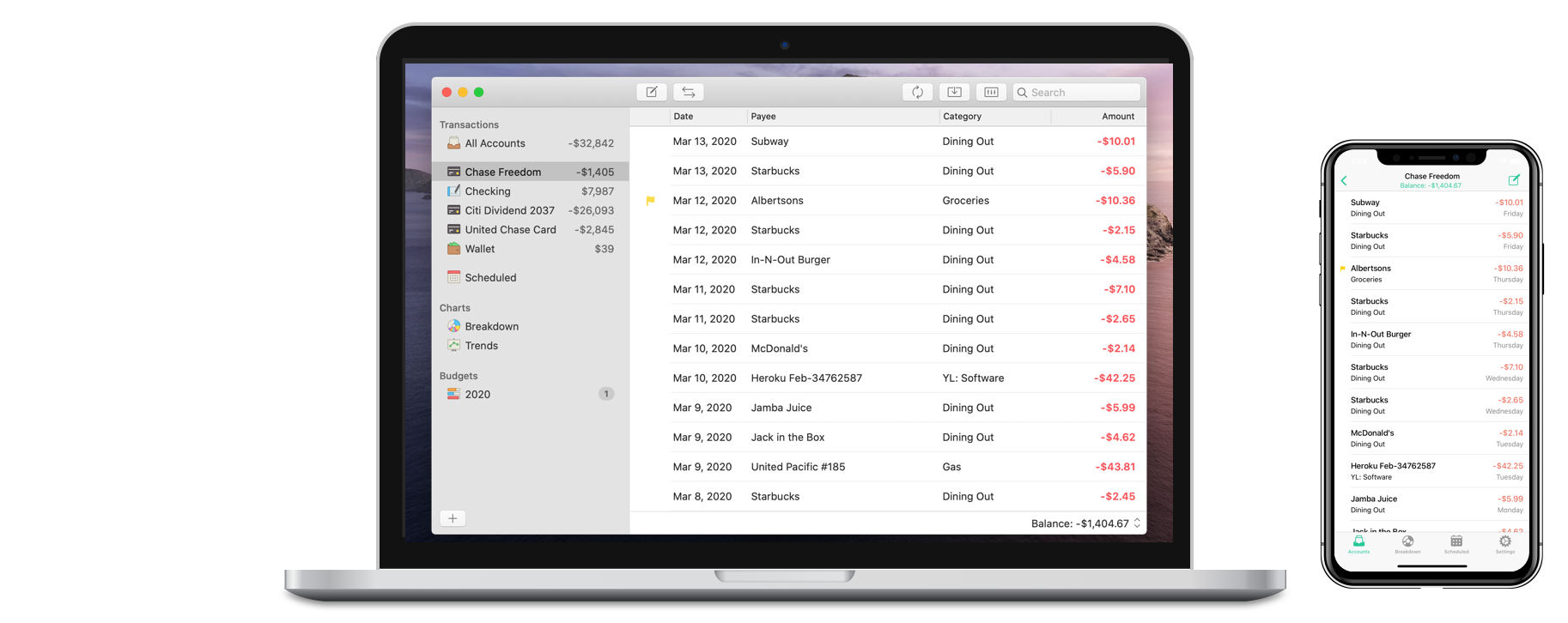This screenshot has width=1568, height=623.
Task: Tap the Settings tab on the phone
Action: click(x=1505, y=545)
